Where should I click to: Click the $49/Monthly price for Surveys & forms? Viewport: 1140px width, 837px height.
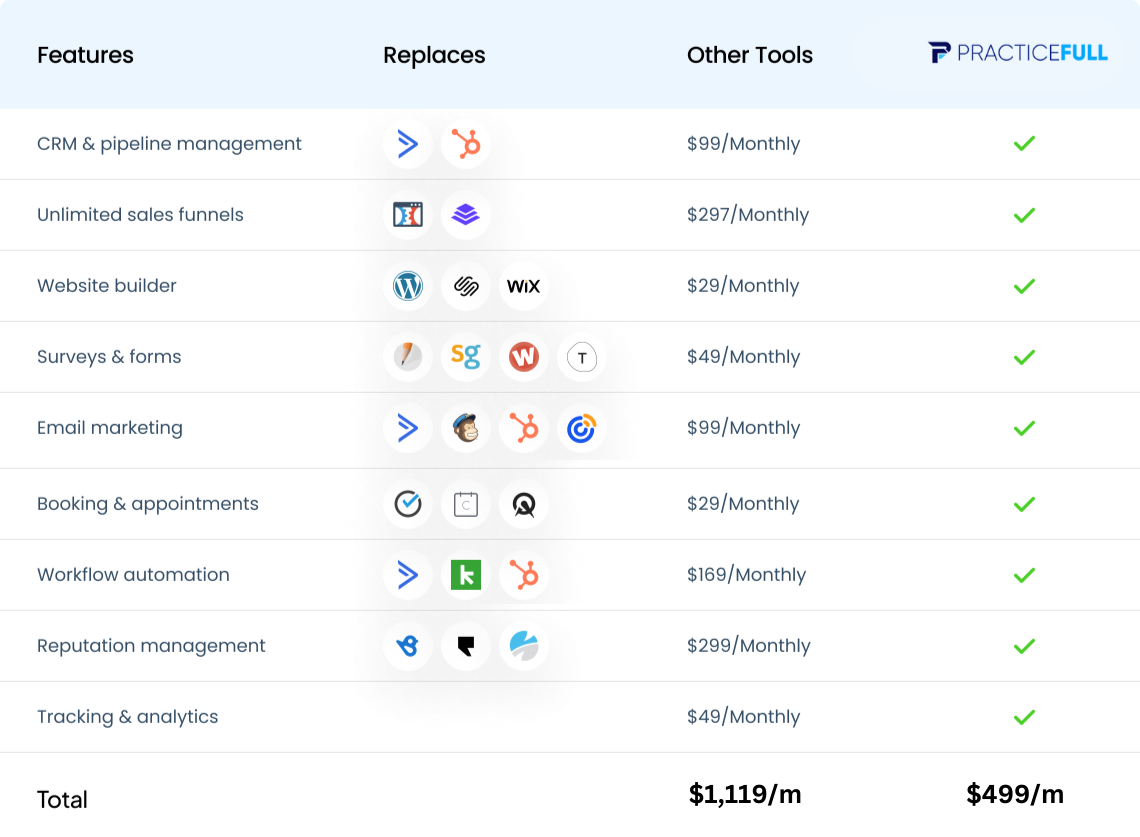743,357
